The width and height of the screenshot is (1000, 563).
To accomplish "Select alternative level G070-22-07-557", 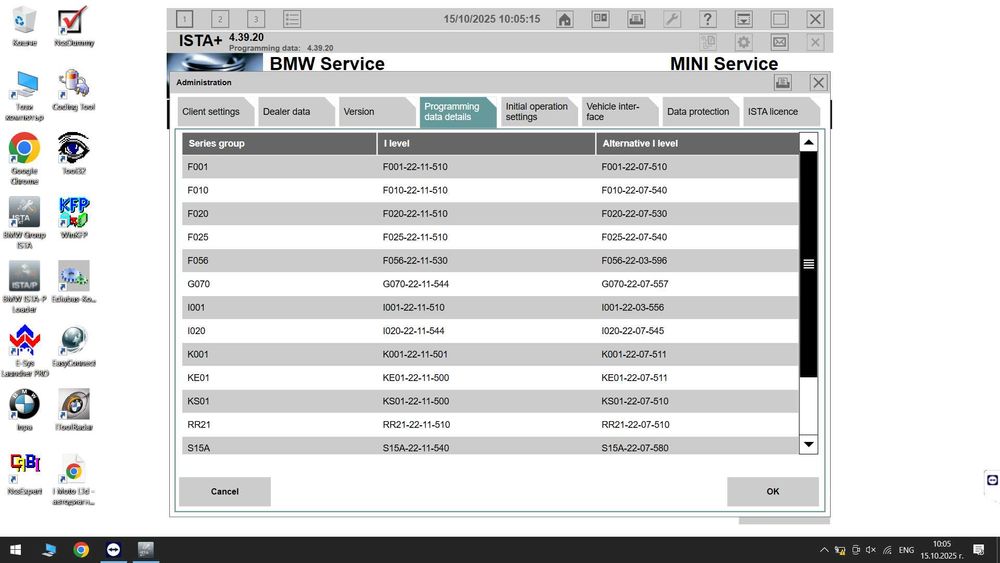I will pos(635,284).
